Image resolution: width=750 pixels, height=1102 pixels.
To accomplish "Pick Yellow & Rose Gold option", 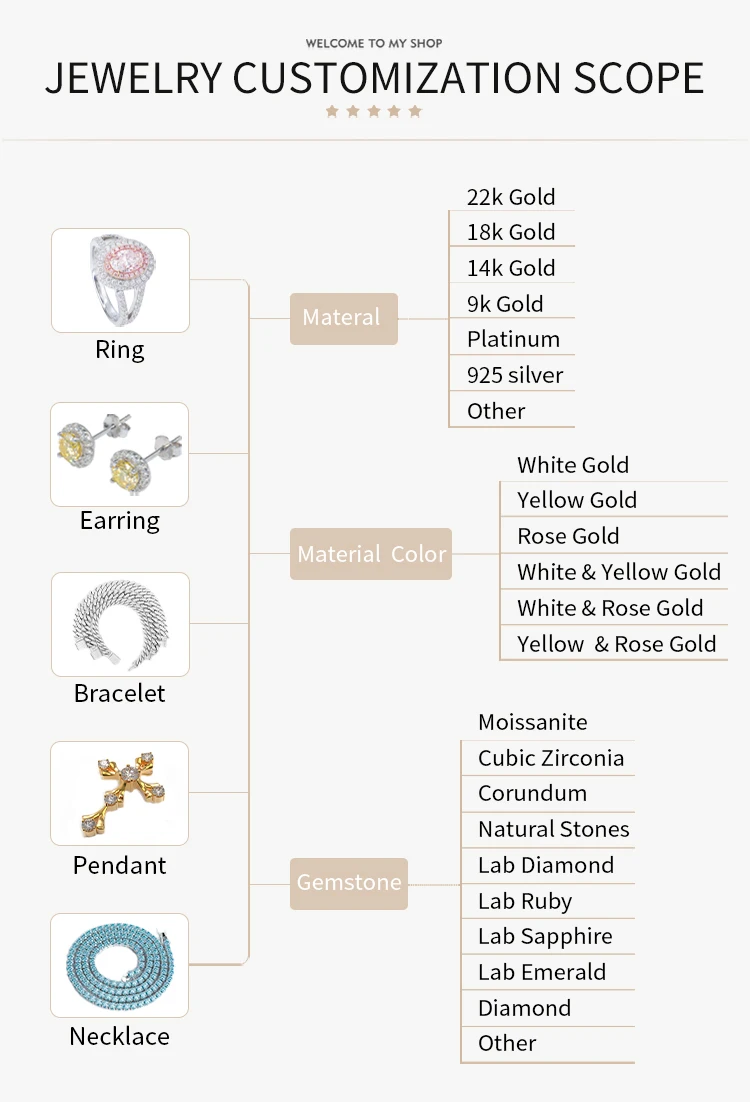I will (616, 644).
